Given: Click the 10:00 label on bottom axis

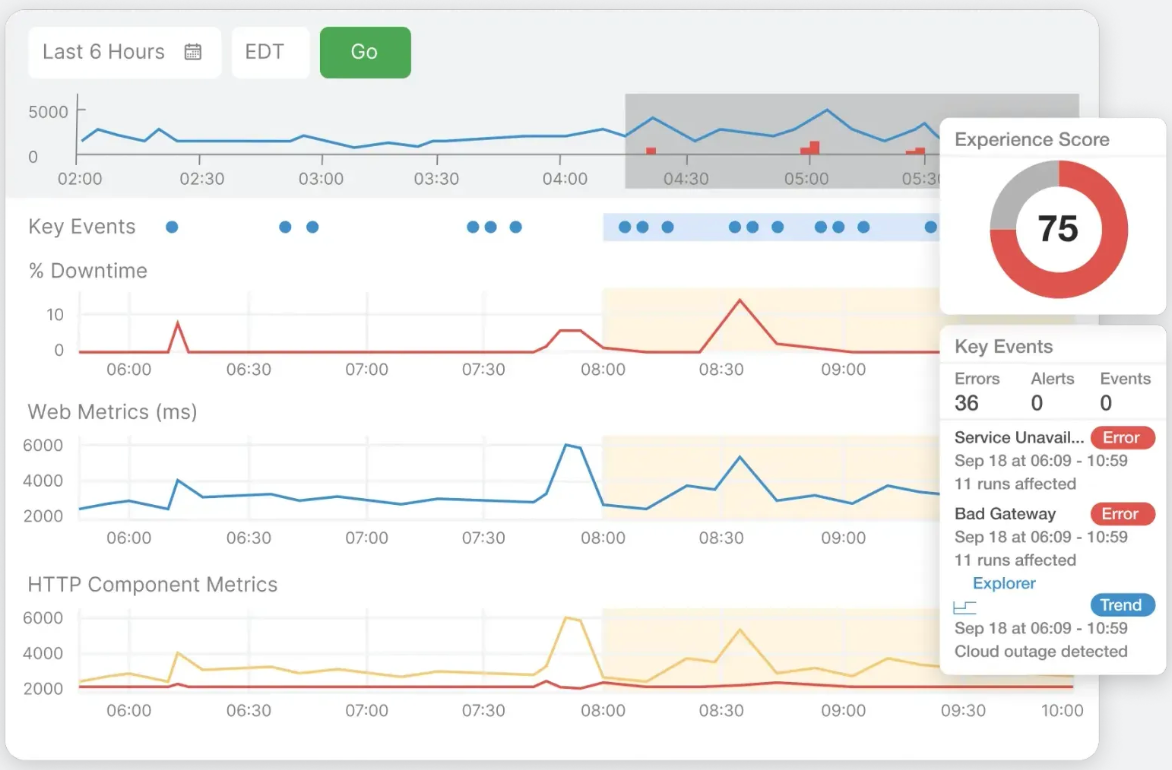Looking at the screenshot, I should pos(1062,710).
